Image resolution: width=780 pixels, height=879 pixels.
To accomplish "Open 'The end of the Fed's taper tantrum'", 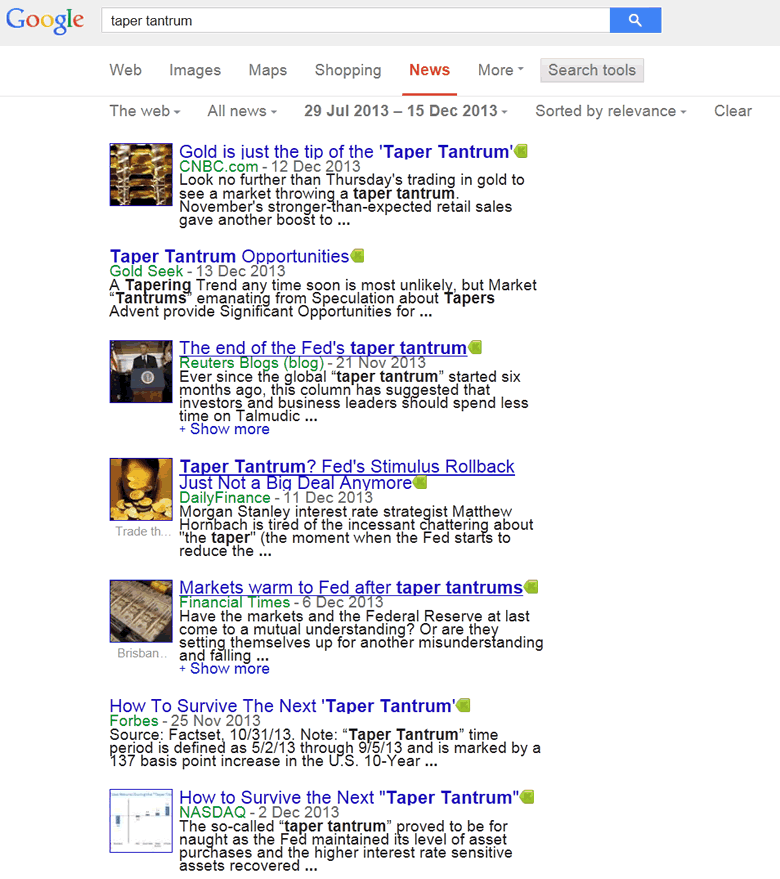I will coord(323,348).
